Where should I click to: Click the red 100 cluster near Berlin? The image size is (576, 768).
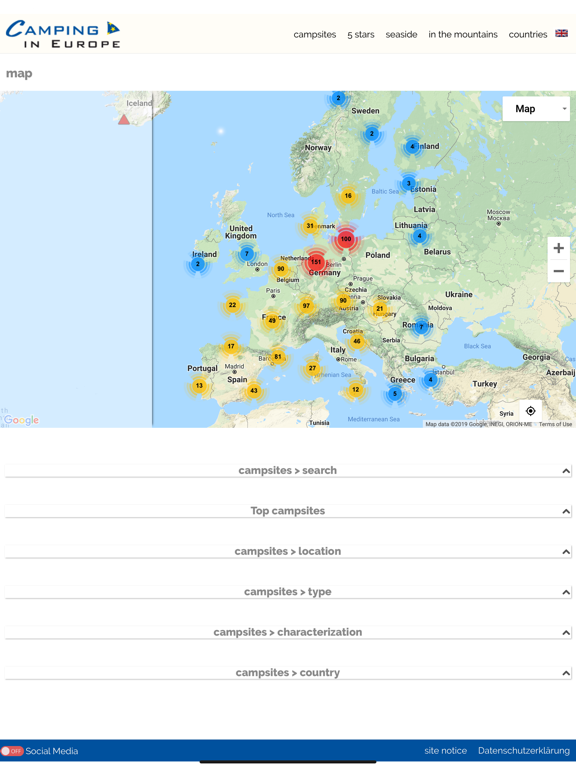click(x=346, y=239)
